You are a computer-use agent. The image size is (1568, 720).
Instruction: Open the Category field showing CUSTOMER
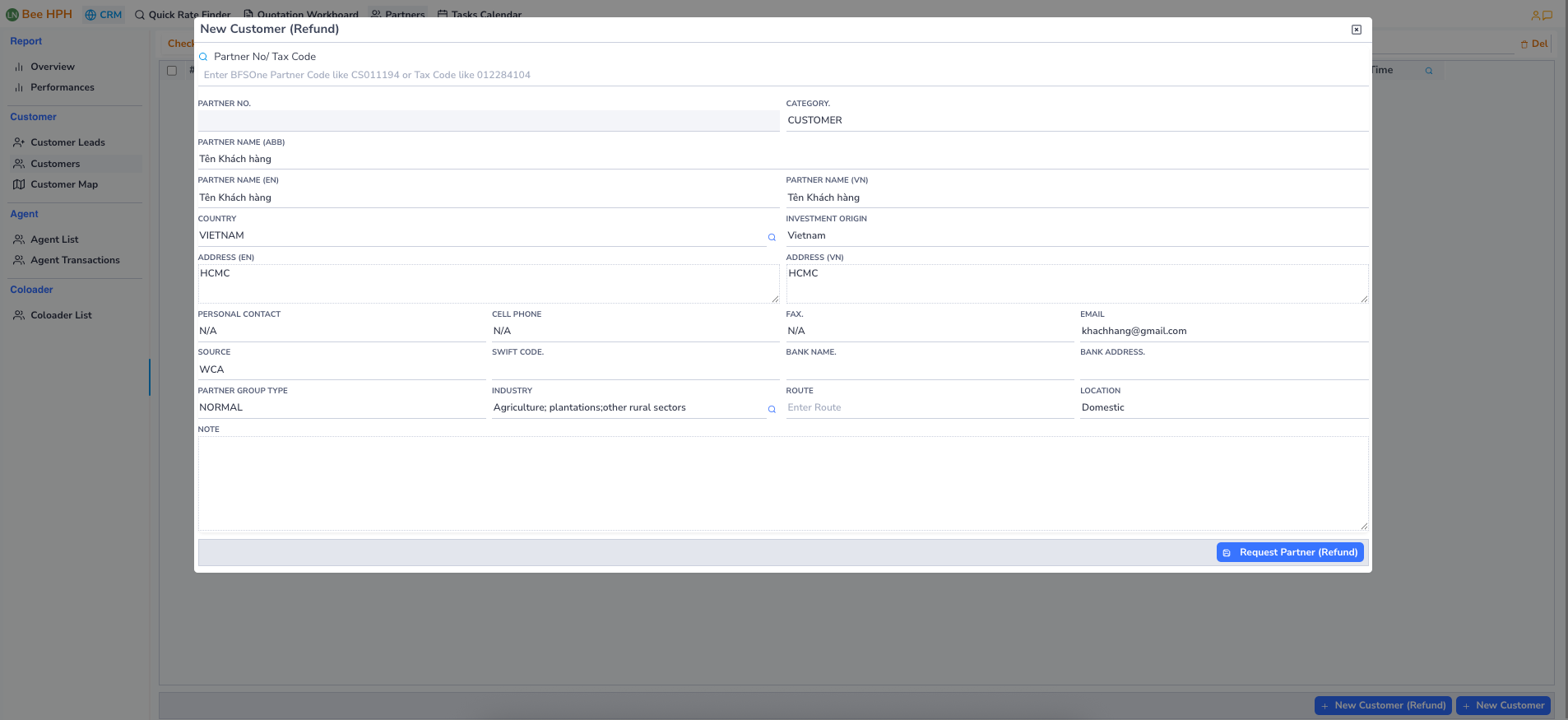click(x=1077, y=121)
